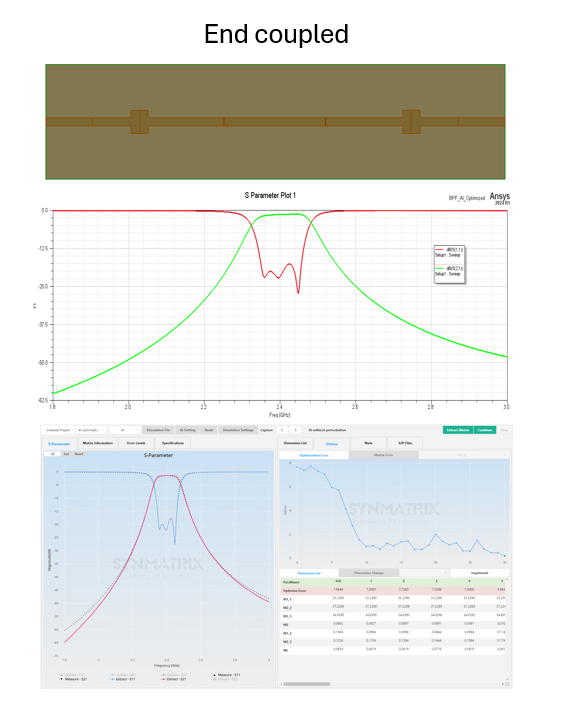Click the End coupled filter layout image
The height and width of the screenshot is (718, 563).
275,122
